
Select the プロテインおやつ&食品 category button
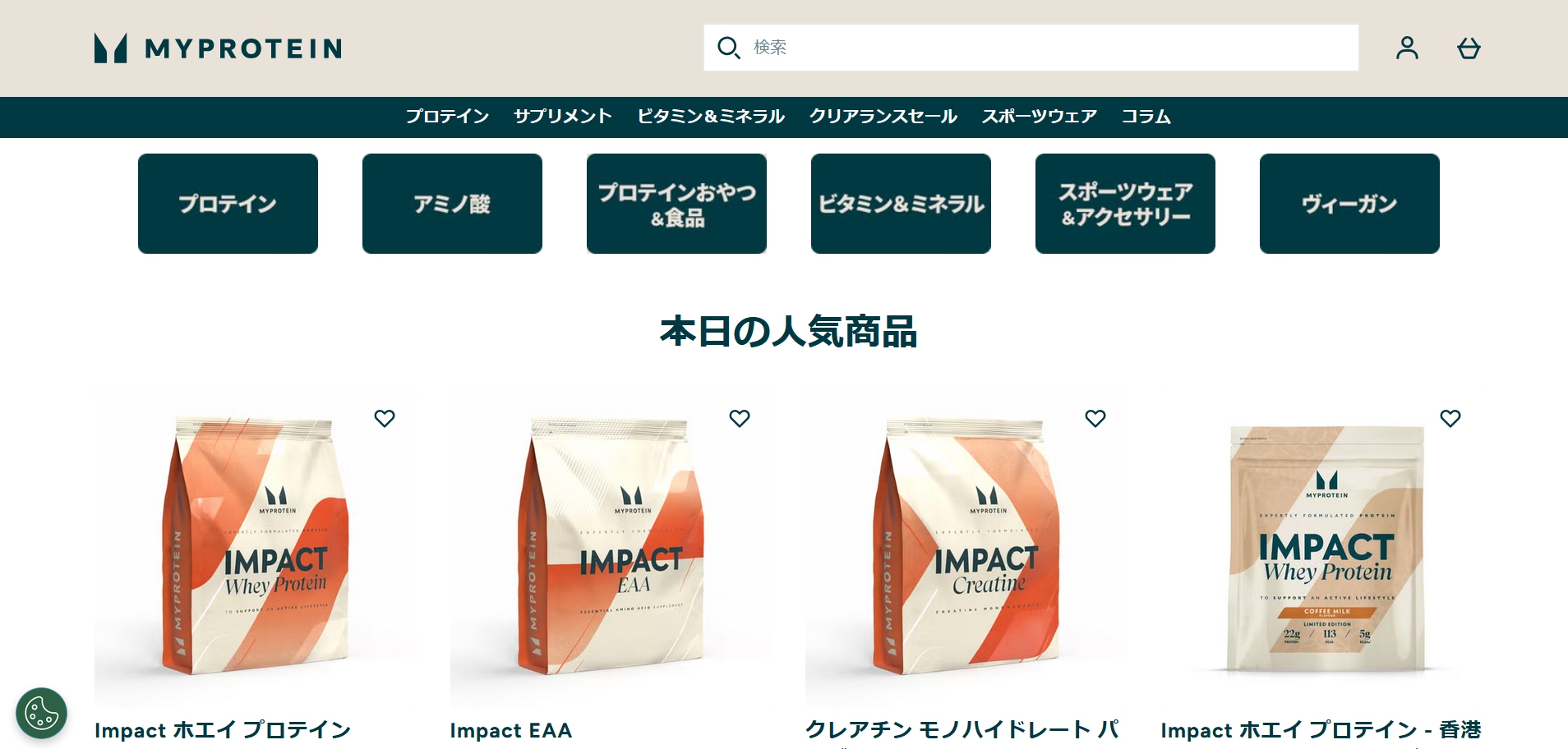pos(676,204)
